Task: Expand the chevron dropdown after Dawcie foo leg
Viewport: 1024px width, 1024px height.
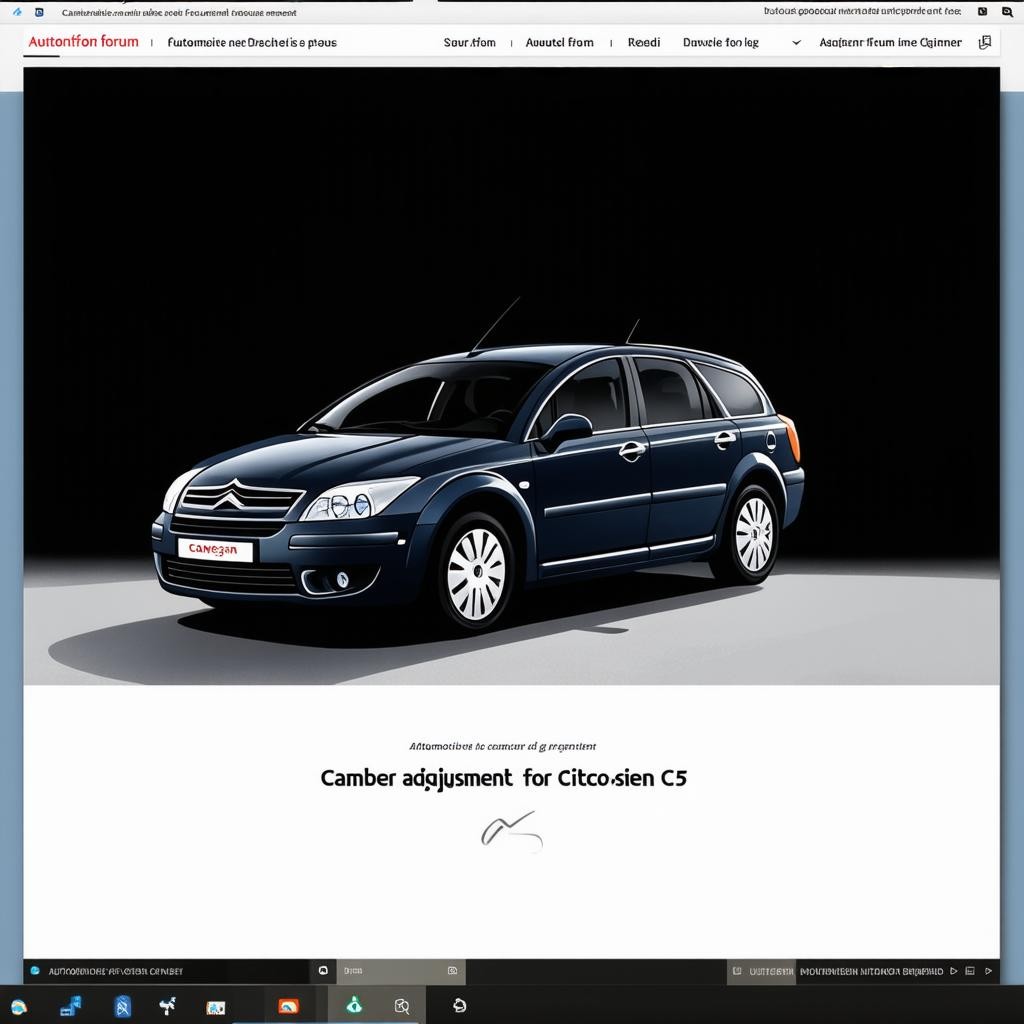Action: coord(796,42)
